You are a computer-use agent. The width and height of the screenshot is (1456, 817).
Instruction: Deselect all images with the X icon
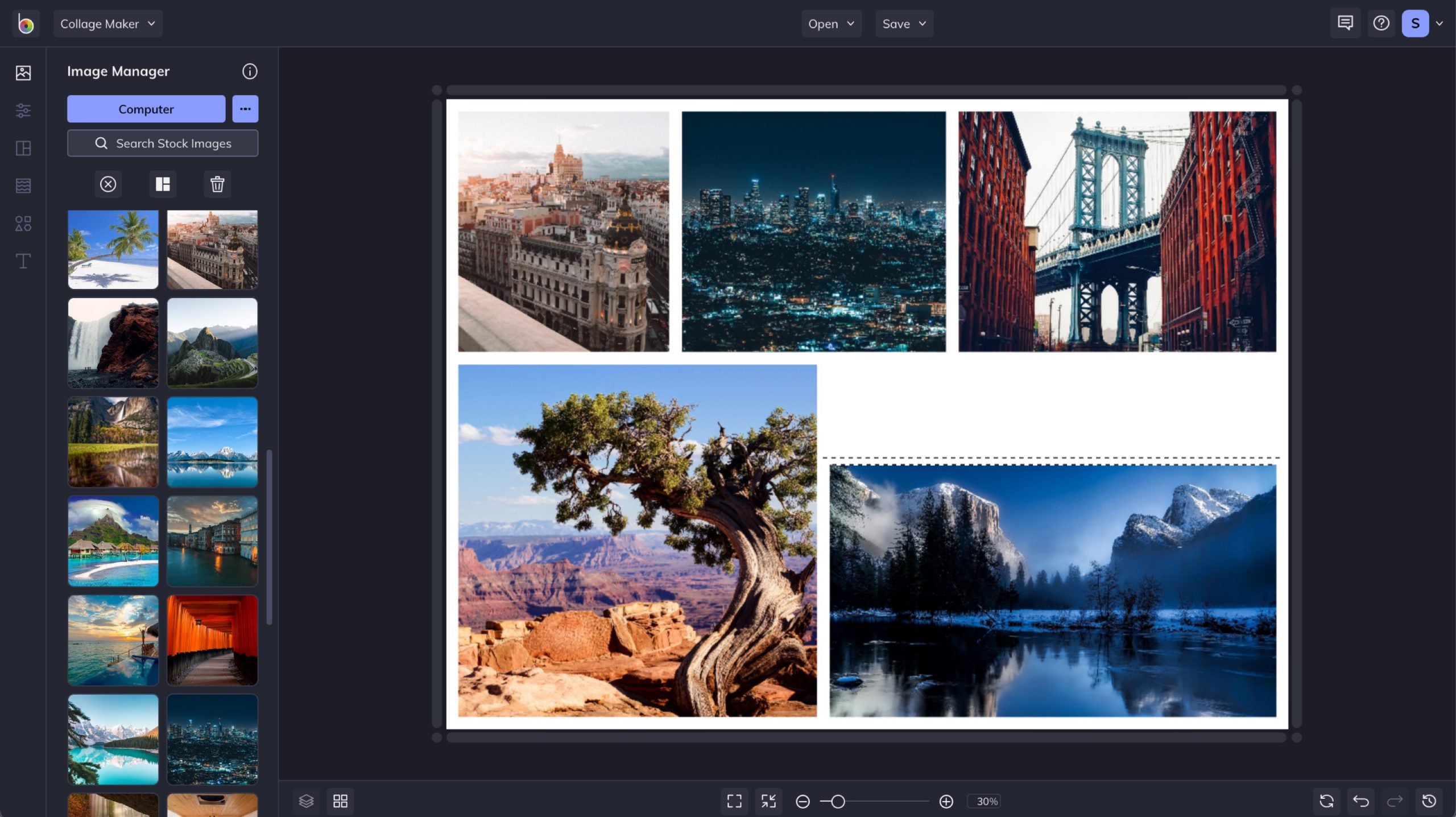pyautogui.click(x=108, y=184)
